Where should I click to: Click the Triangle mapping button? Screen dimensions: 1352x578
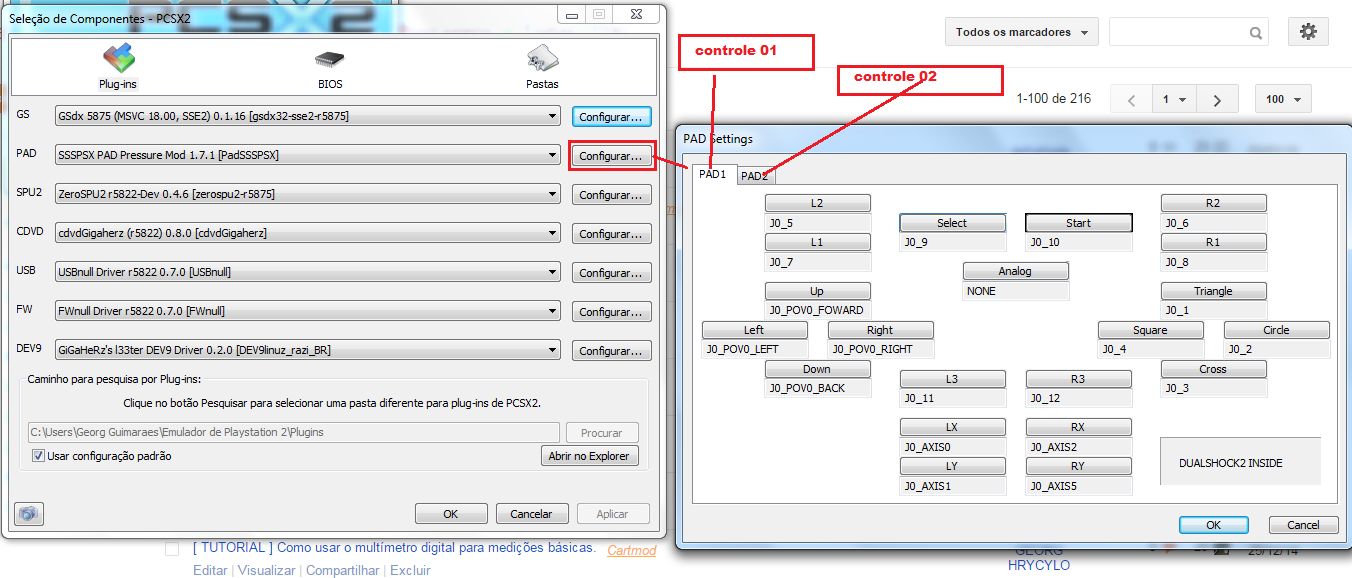coord(1213,291)
